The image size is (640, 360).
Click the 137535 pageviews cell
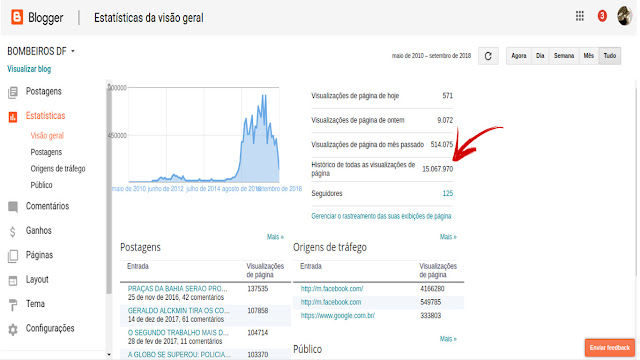click(258, 289)
